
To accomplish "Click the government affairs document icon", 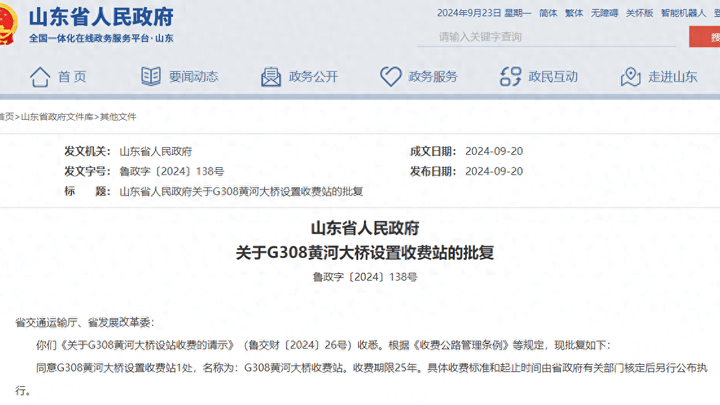I will tap(271, 77).
